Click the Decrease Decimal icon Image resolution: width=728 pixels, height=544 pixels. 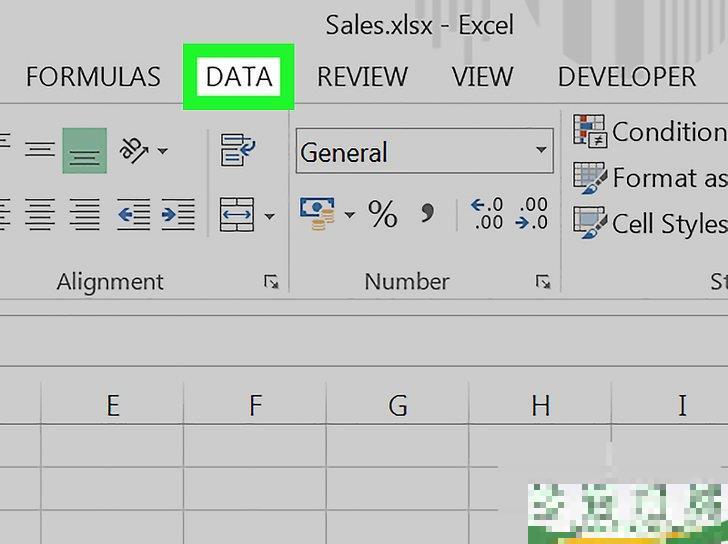tap(531, 214)
